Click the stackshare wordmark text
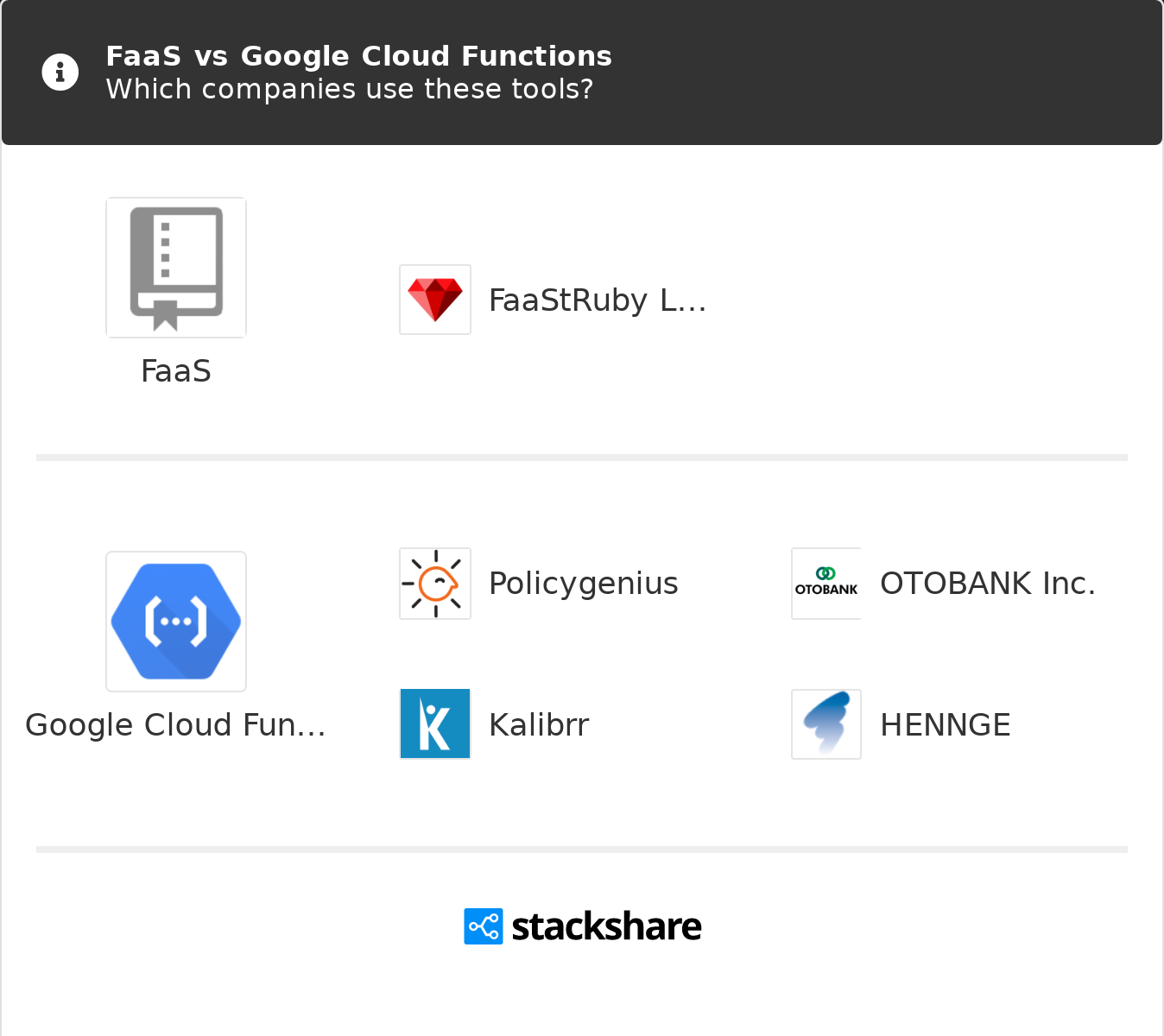Image resolution: width=1164 pixels, height=1036 pixels. point(607,926)
